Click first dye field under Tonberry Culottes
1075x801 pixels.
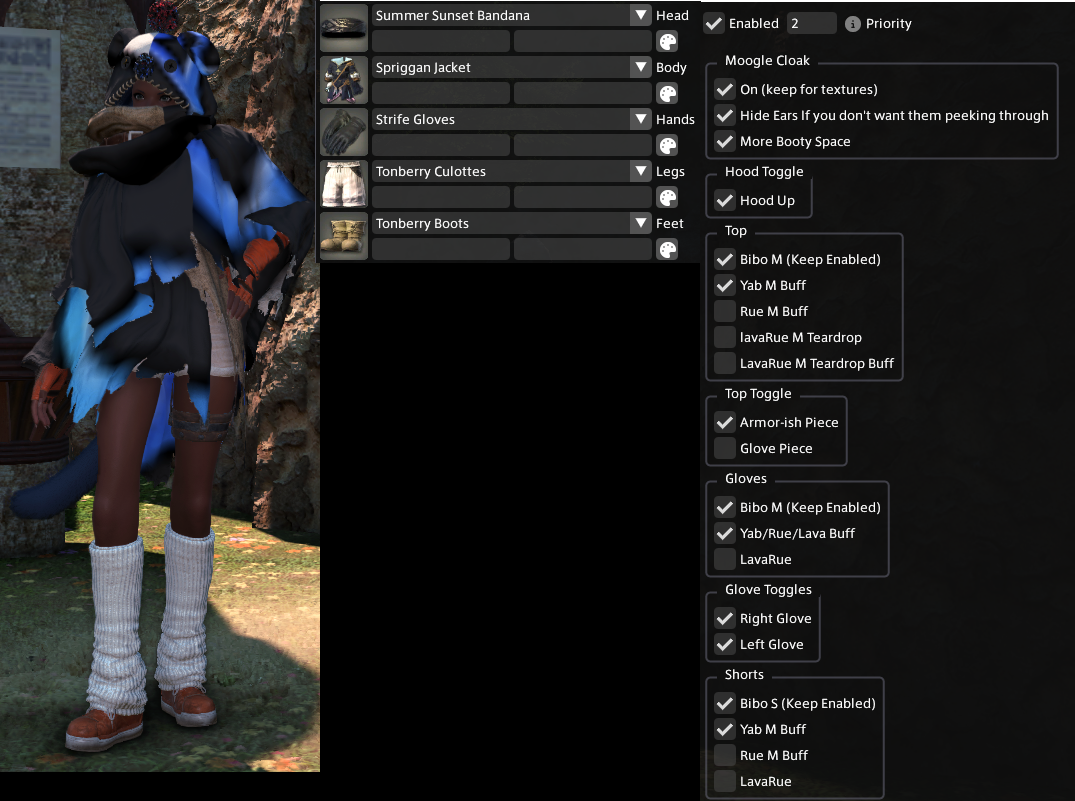441,198
